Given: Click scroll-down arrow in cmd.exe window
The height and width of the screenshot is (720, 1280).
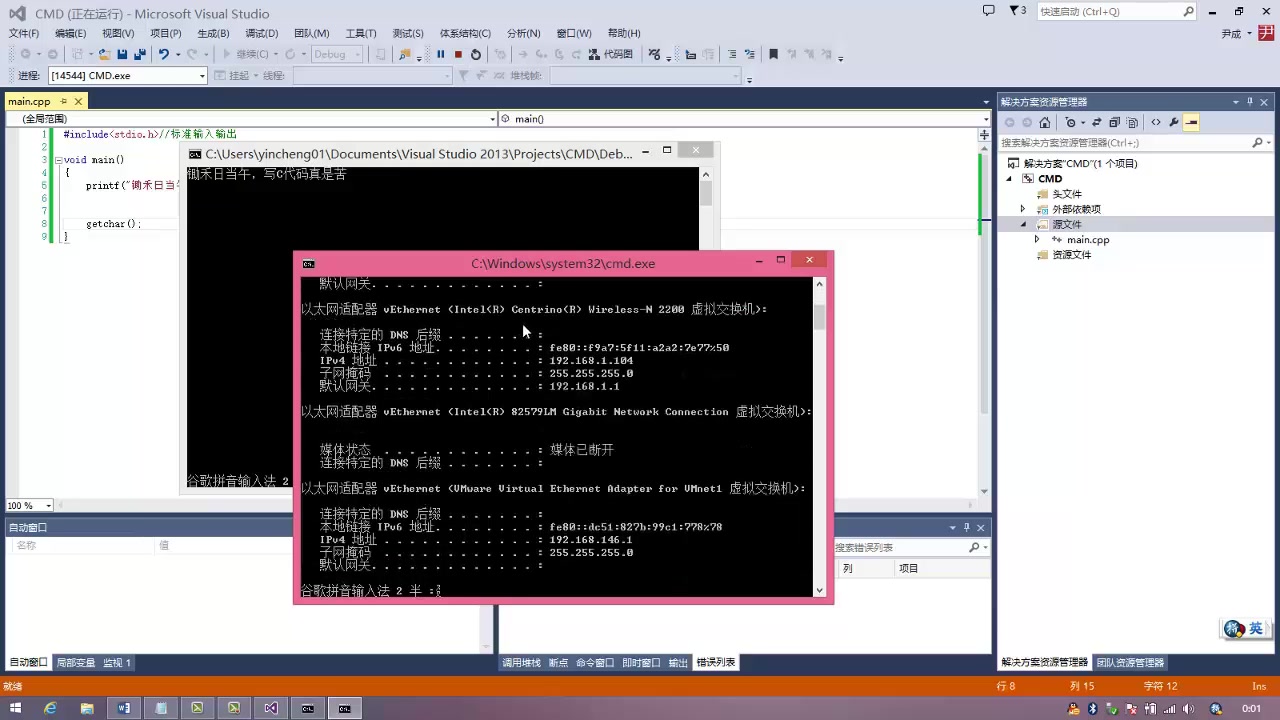Looking at the screenshot, I should point(820,591).
